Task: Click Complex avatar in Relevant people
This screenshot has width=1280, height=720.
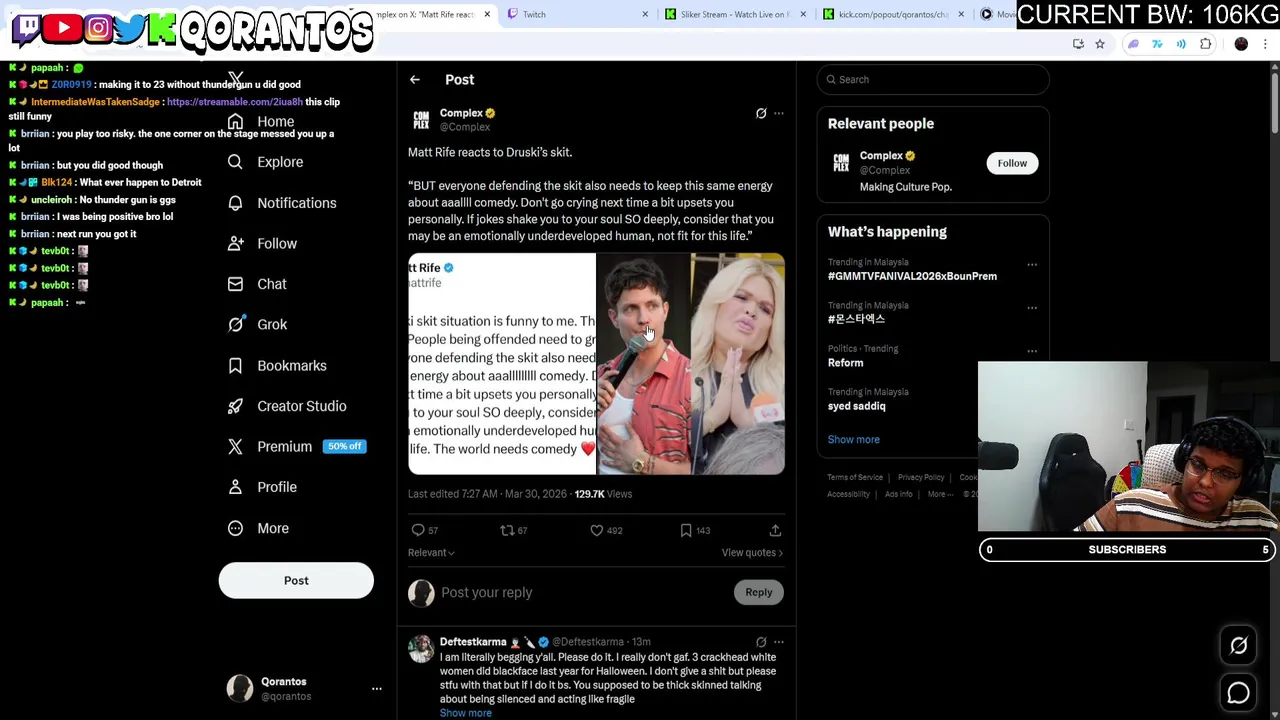Action: tap(841, 163)
